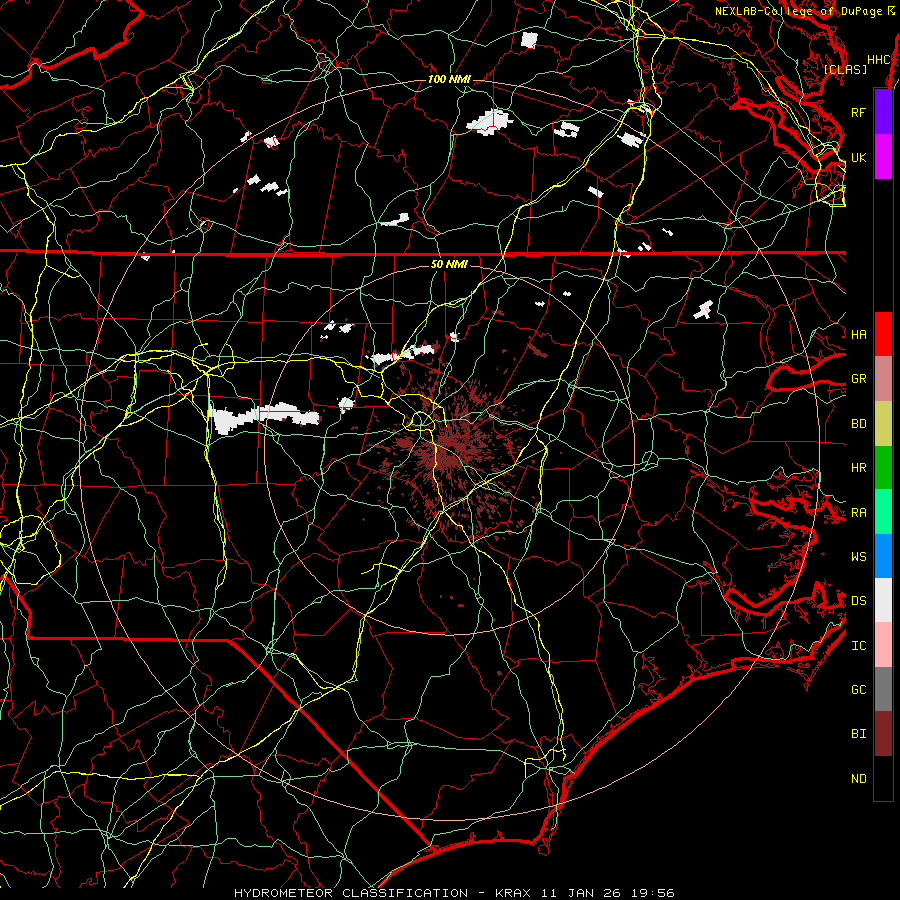
Task: Click the light pink IC legend swatch
Action: pyautogui.click(x=883, y=645)
